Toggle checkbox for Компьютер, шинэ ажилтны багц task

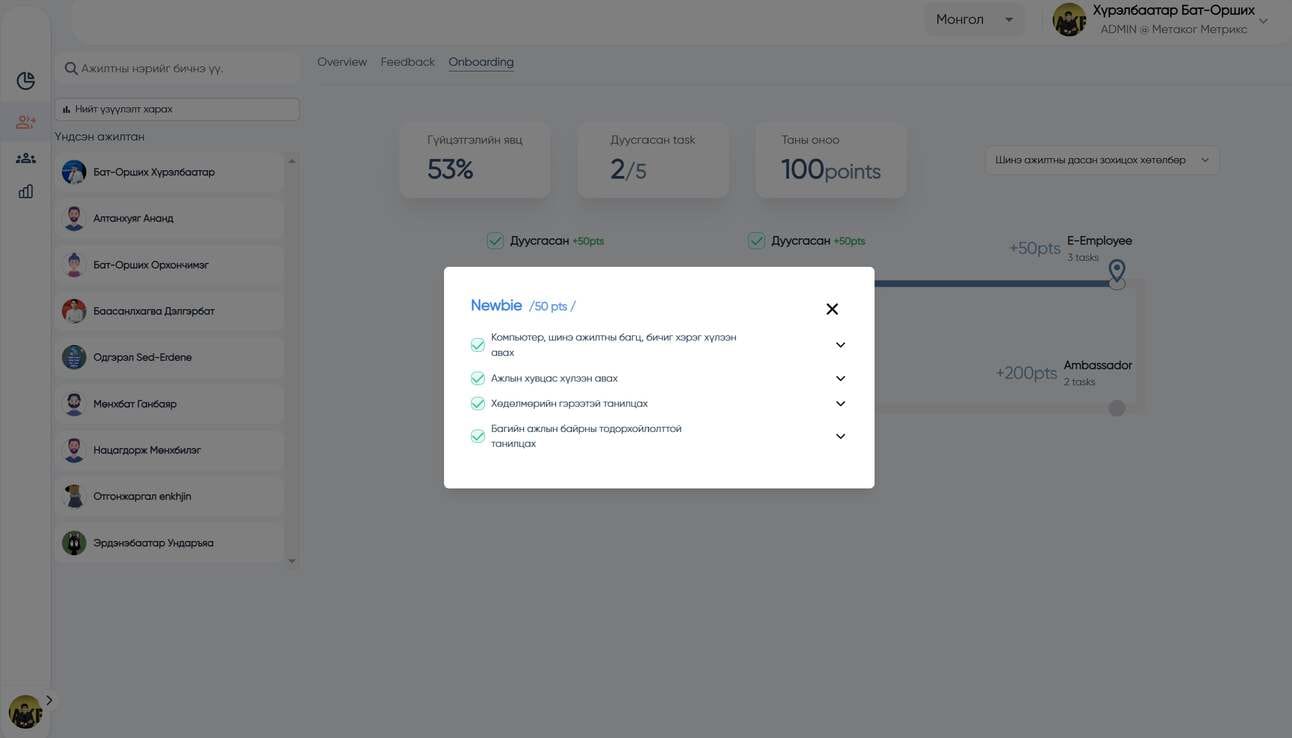pos(478,345)
